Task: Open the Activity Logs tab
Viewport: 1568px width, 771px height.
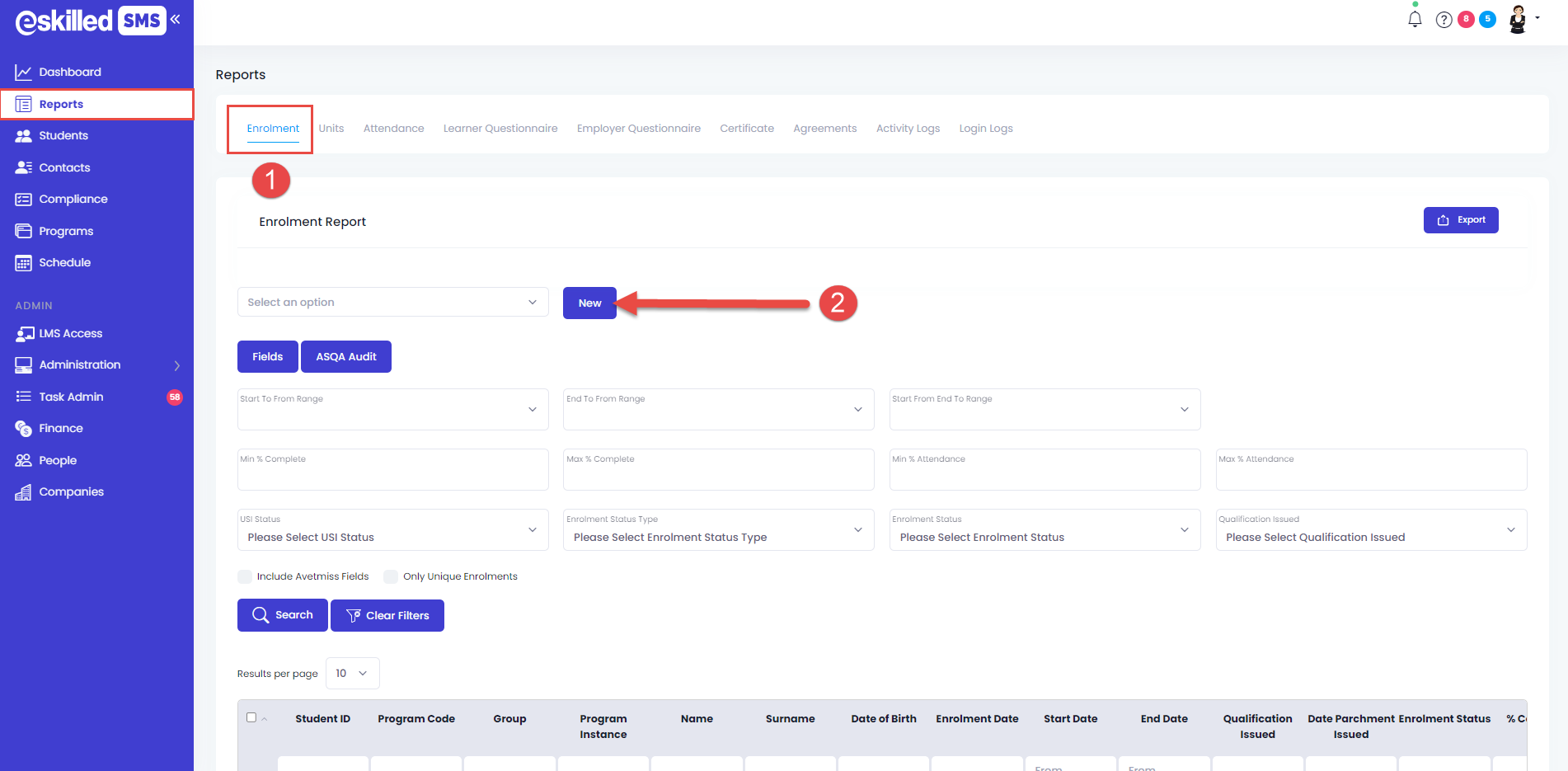Action: [908, 129]
